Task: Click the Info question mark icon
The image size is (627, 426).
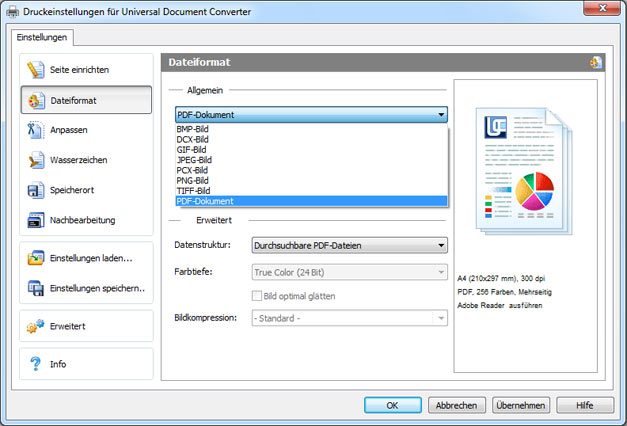Action: (36, 364)
